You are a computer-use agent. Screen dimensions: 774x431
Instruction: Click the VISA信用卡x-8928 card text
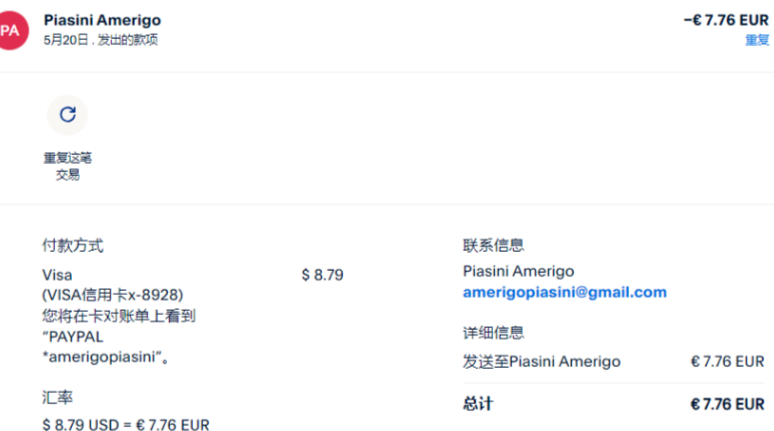pos(112,295)
